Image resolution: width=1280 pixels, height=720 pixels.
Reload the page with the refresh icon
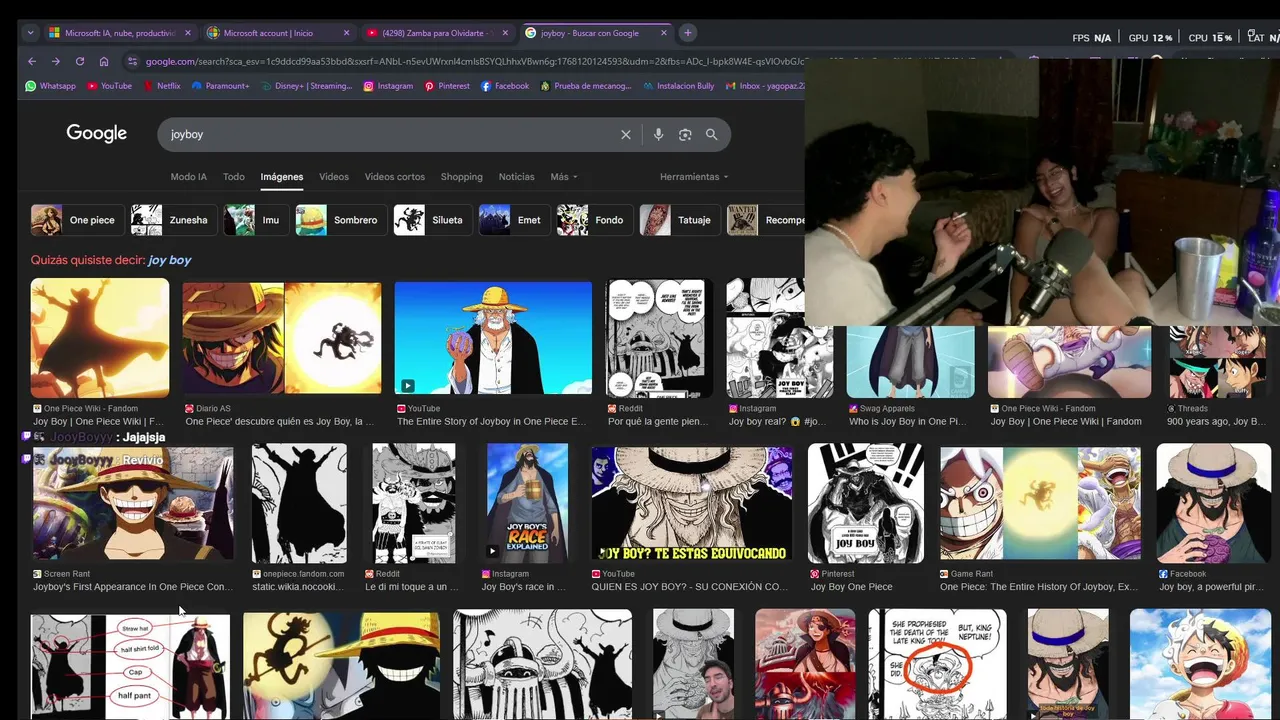[x=79, y=61]
